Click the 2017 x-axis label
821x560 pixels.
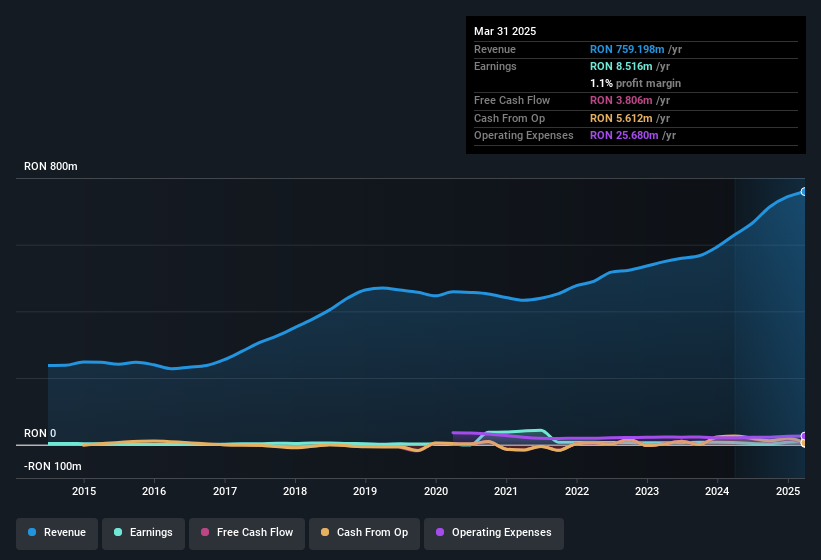225,491
